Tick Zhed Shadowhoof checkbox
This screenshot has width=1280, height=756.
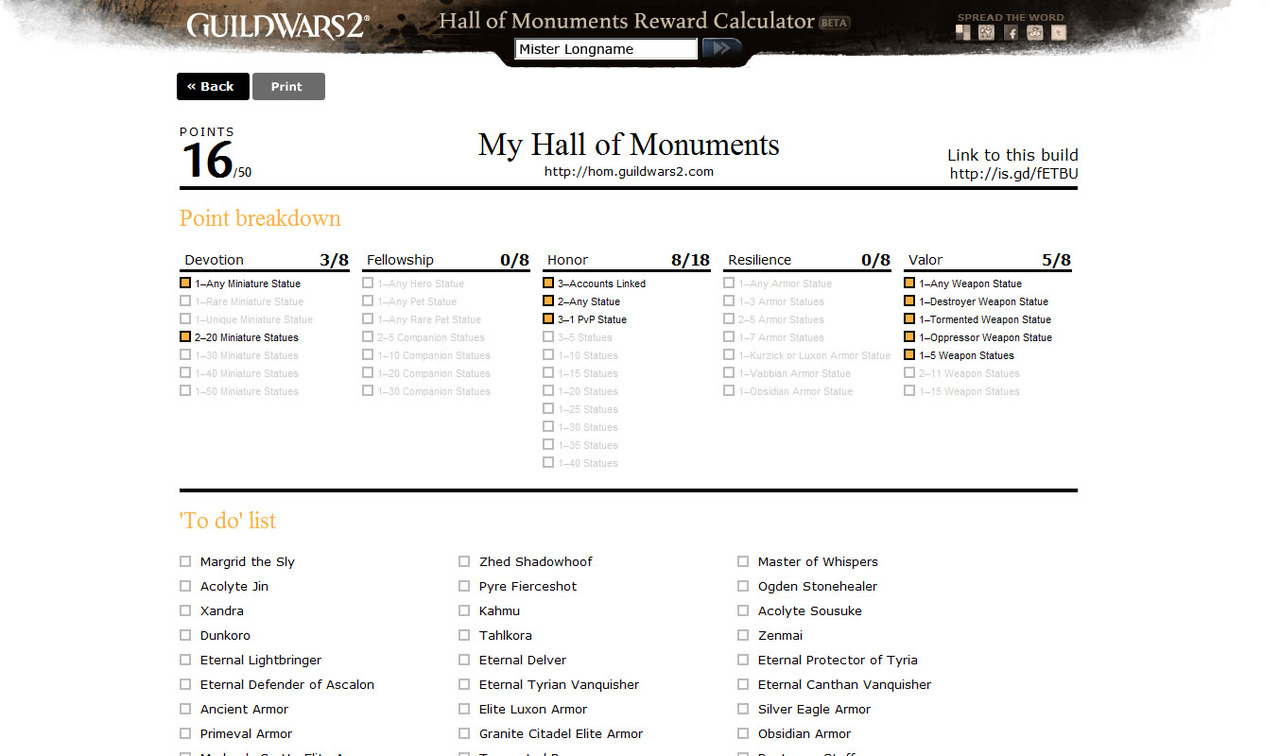tap(464, 562)
